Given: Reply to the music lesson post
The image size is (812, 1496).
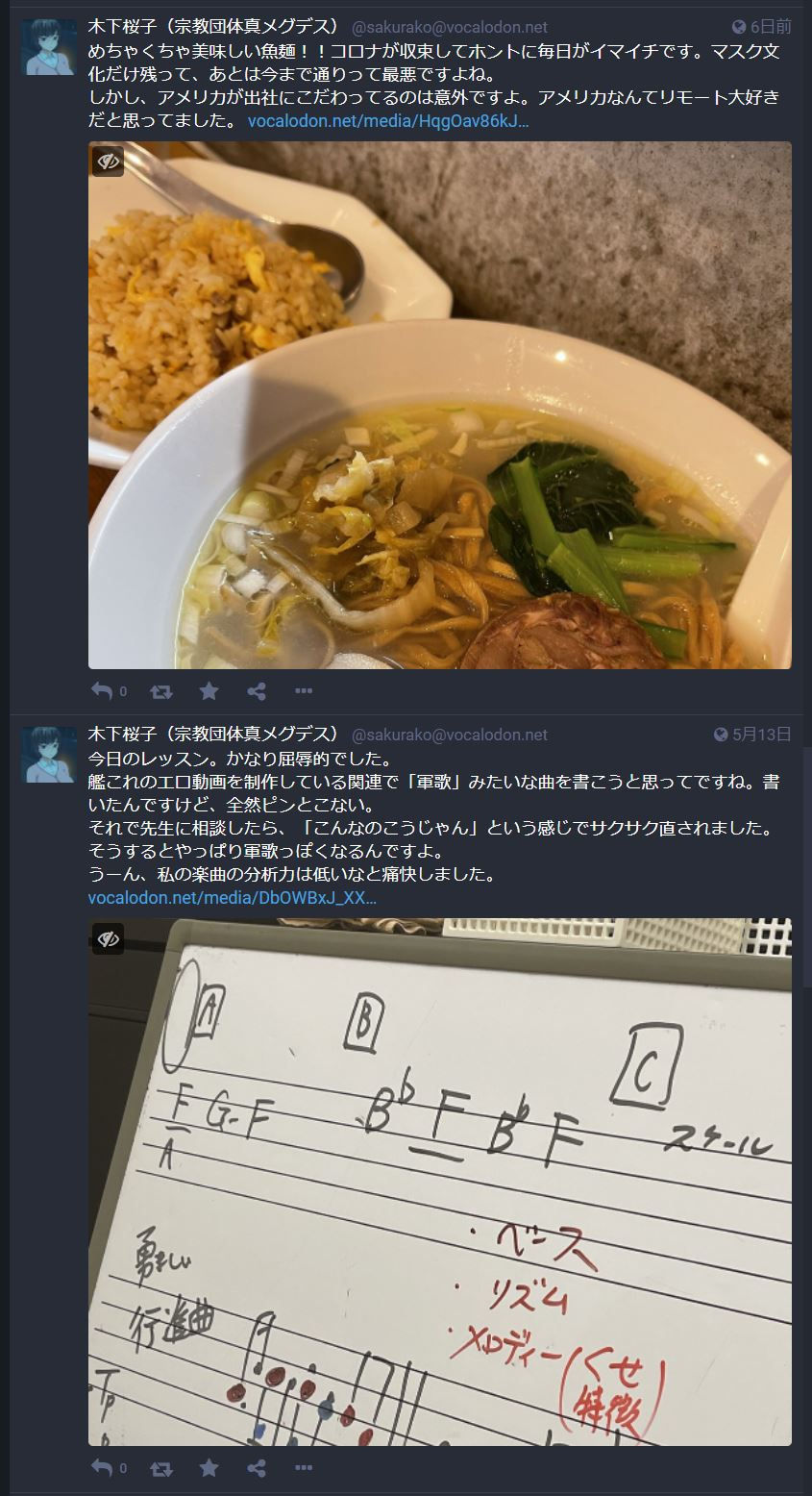Looking at the screenshot, I should (103, 1467).
